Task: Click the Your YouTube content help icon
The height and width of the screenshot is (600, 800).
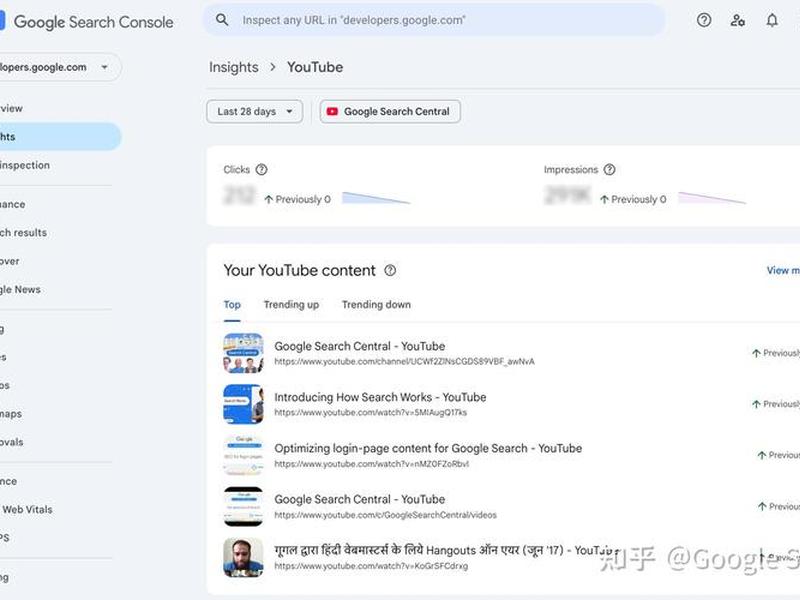Action: pyautogui.click(x=390, y=270)
